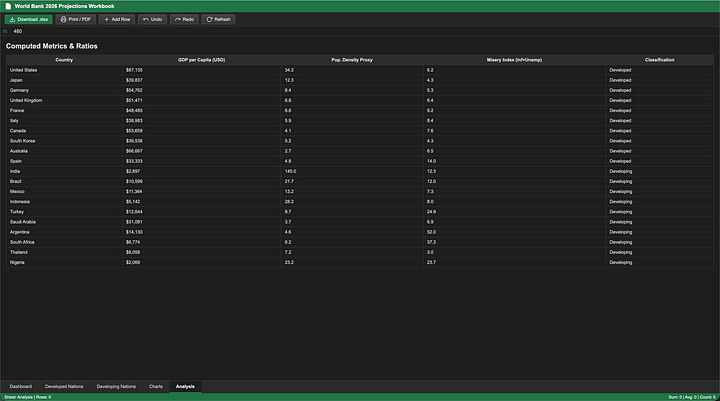
Task: Click the Misery Index column header
Action: pos(514,60)
